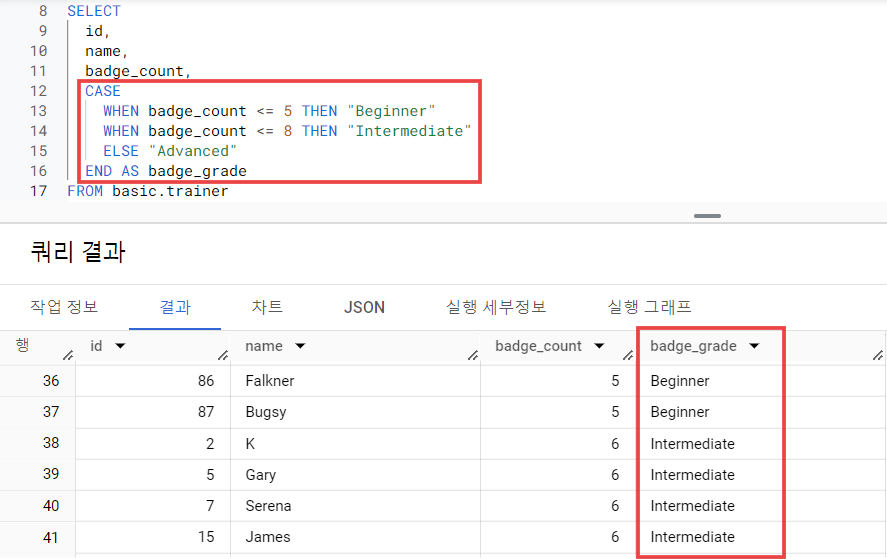Click the SELECT keyword on line 8
Screen dimensions: 887x559
[94, 11]
